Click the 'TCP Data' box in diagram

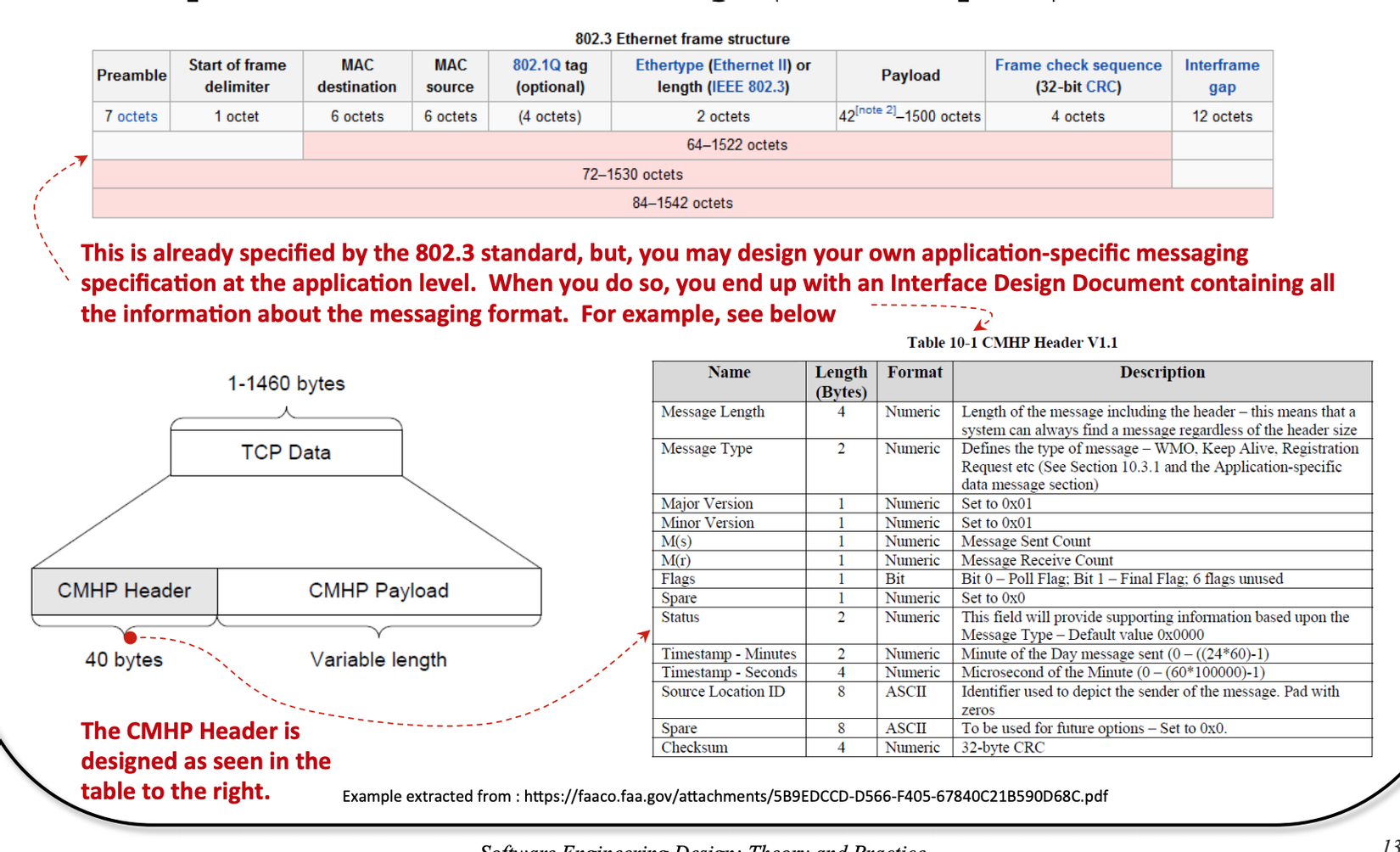pos(286,452)
